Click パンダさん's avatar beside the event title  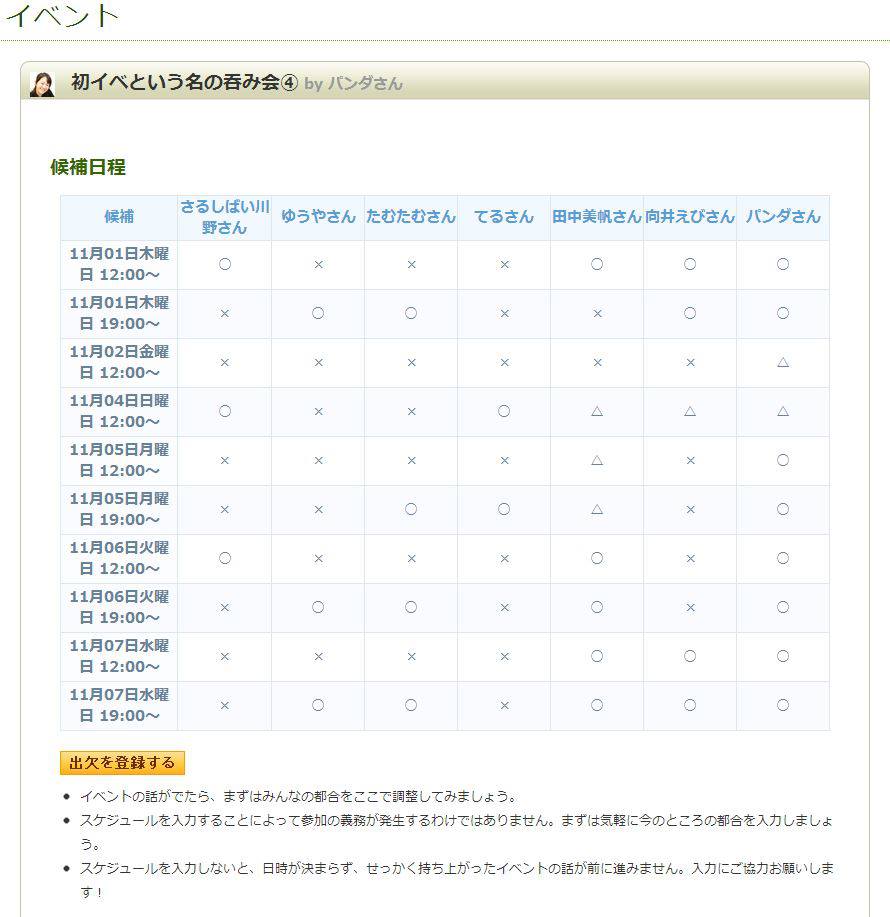click(42, 83)
